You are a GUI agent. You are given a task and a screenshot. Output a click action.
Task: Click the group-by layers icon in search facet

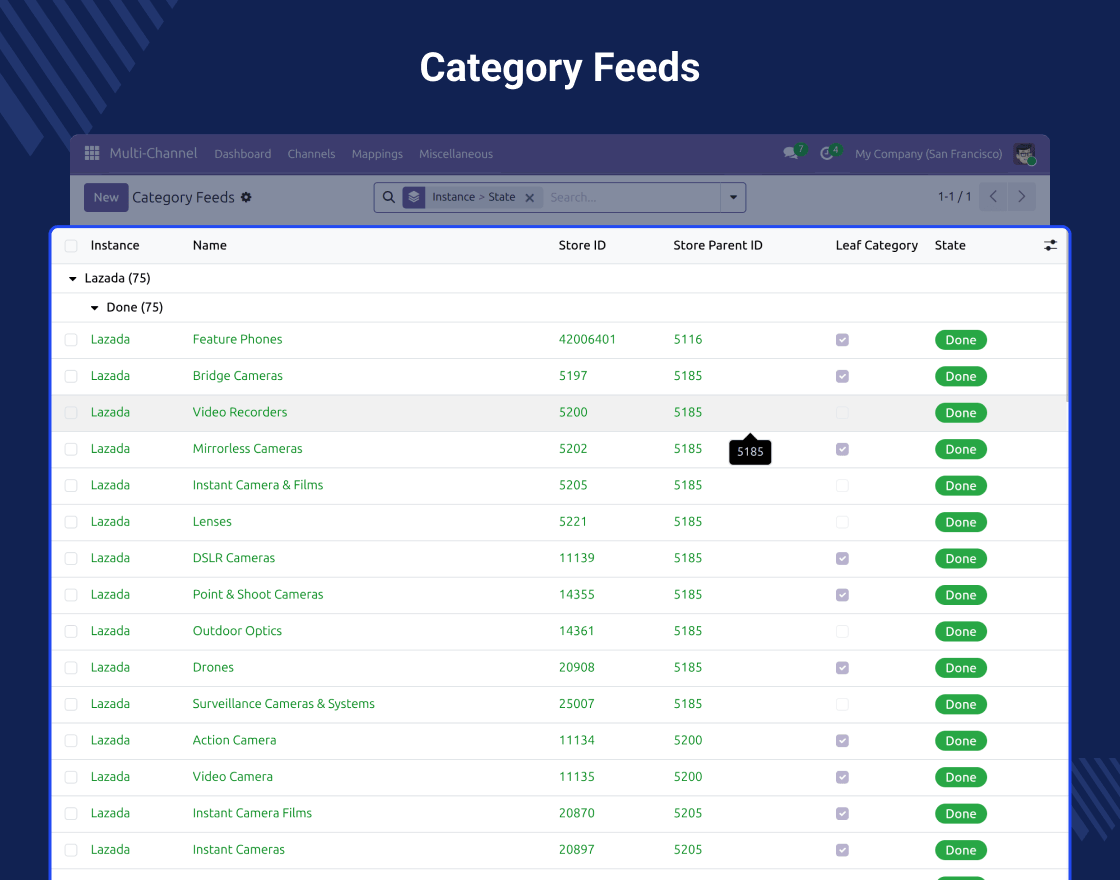pyautogui.click(x=414, y=197)
